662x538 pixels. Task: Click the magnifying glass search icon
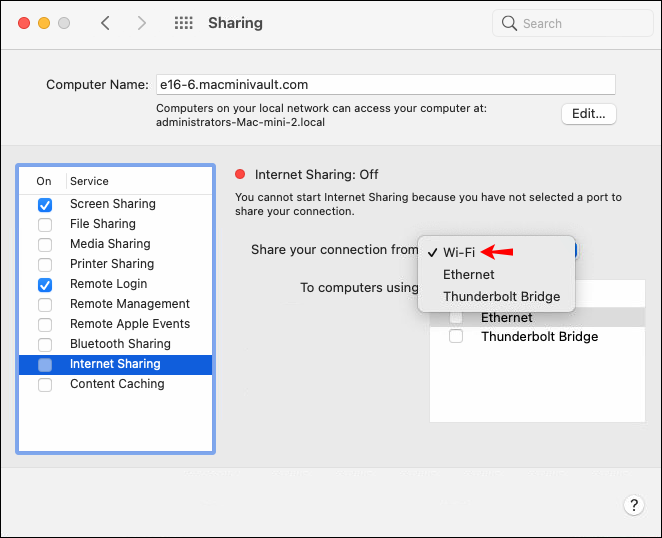tap(509, 23)
